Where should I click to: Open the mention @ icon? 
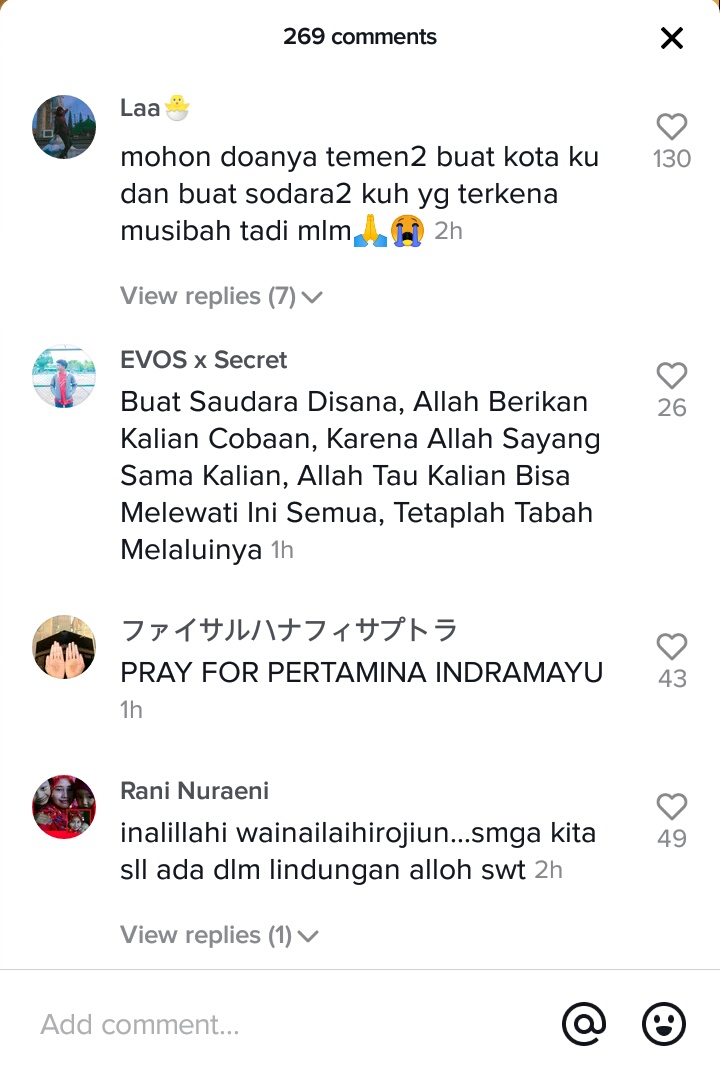click(x=584, y=1023)
